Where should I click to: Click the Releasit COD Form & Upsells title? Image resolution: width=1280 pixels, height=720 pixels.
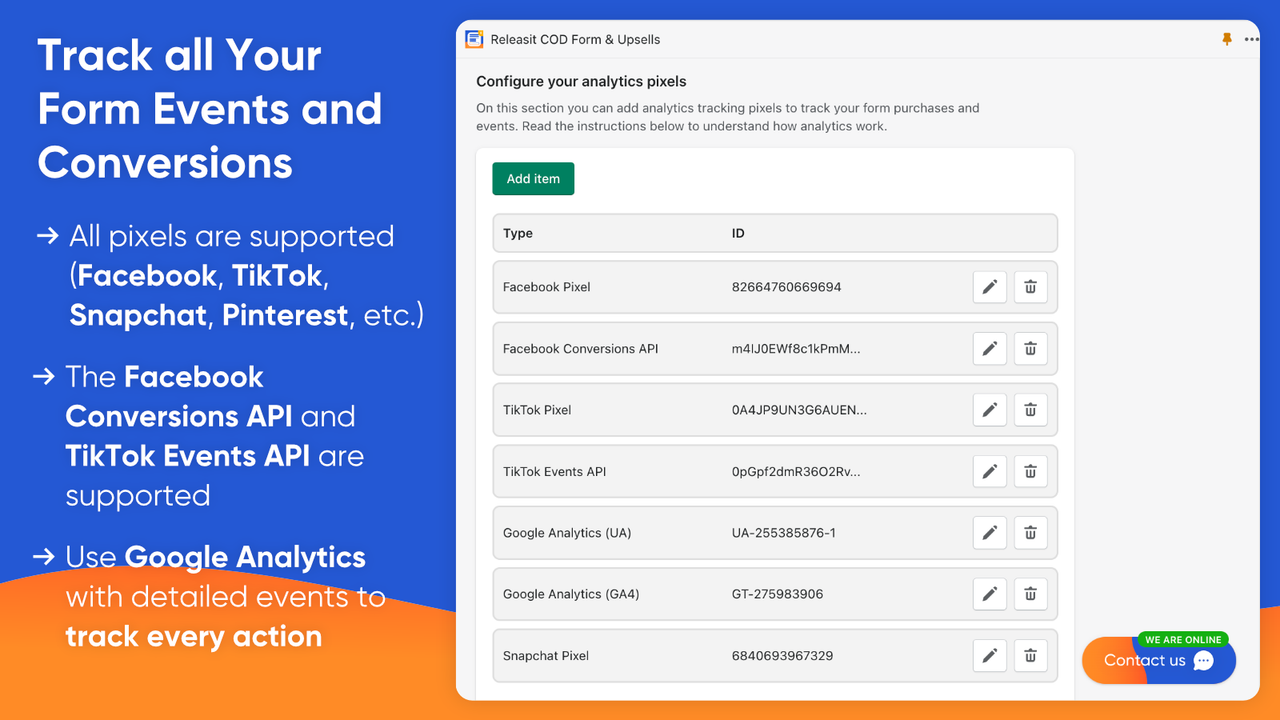pyautogui.click(x=575, y=40)
